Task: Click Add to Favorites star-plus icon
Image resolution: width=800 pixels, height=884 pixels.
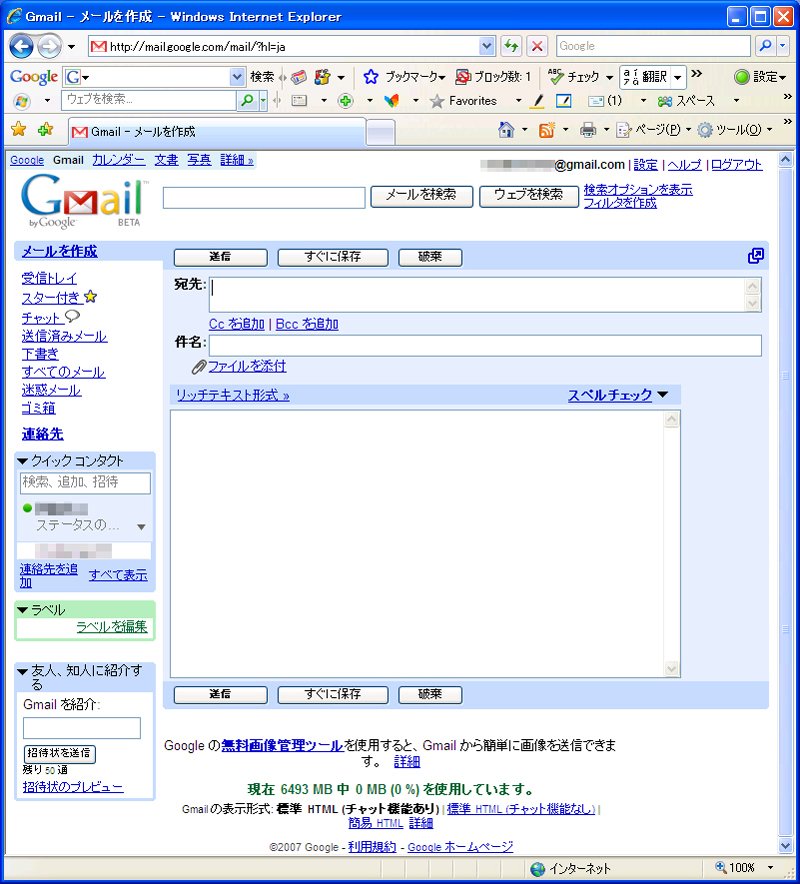Action: tap(46, 130)
